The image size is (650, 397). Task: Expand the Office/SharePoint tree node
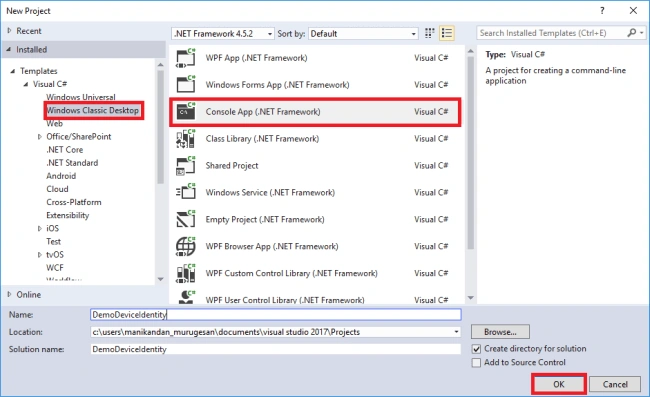click(40, 136)
